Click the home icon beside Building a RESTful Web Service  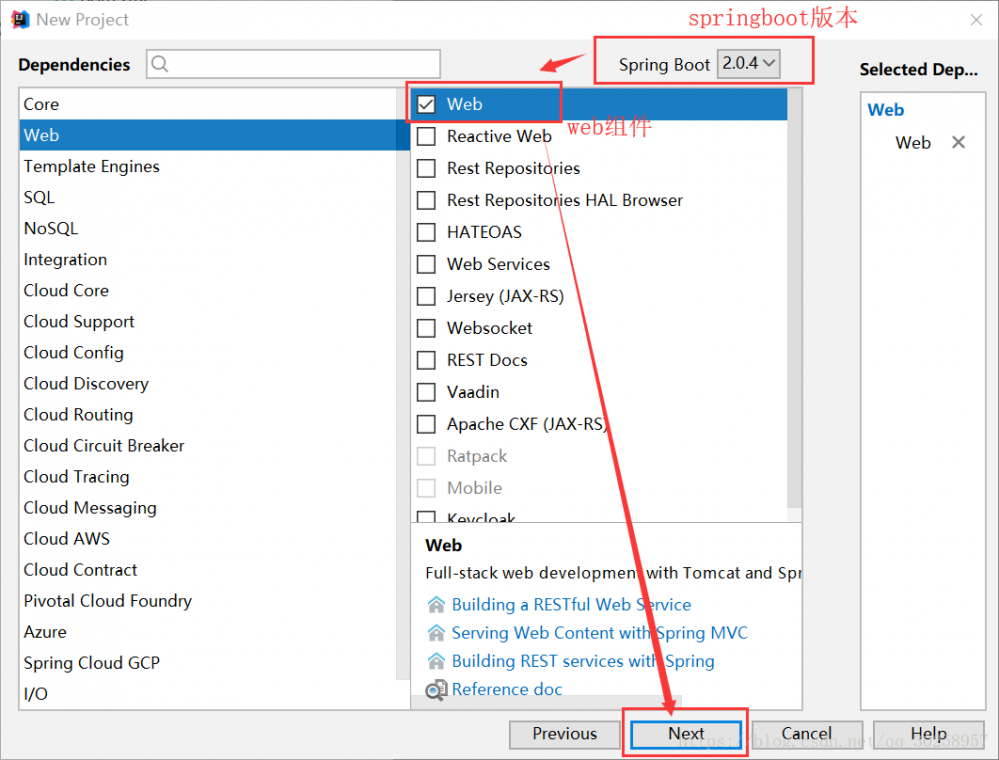click(x=436, y=604)
